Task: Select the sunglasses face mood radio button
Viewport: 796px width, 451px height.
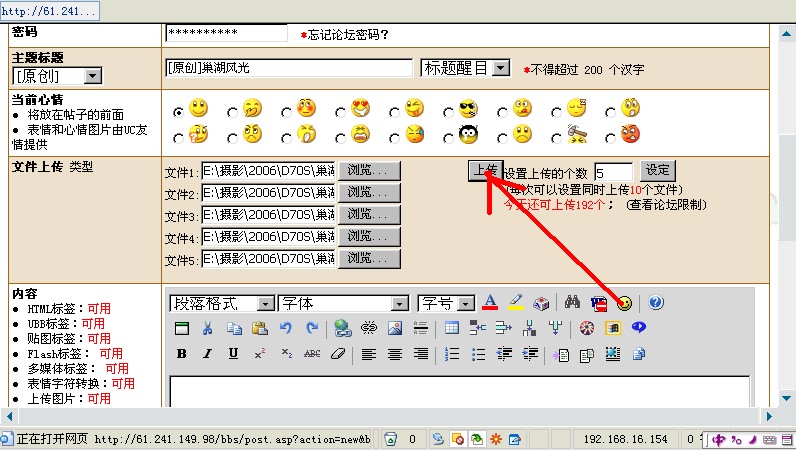Action: click(448, 111)
